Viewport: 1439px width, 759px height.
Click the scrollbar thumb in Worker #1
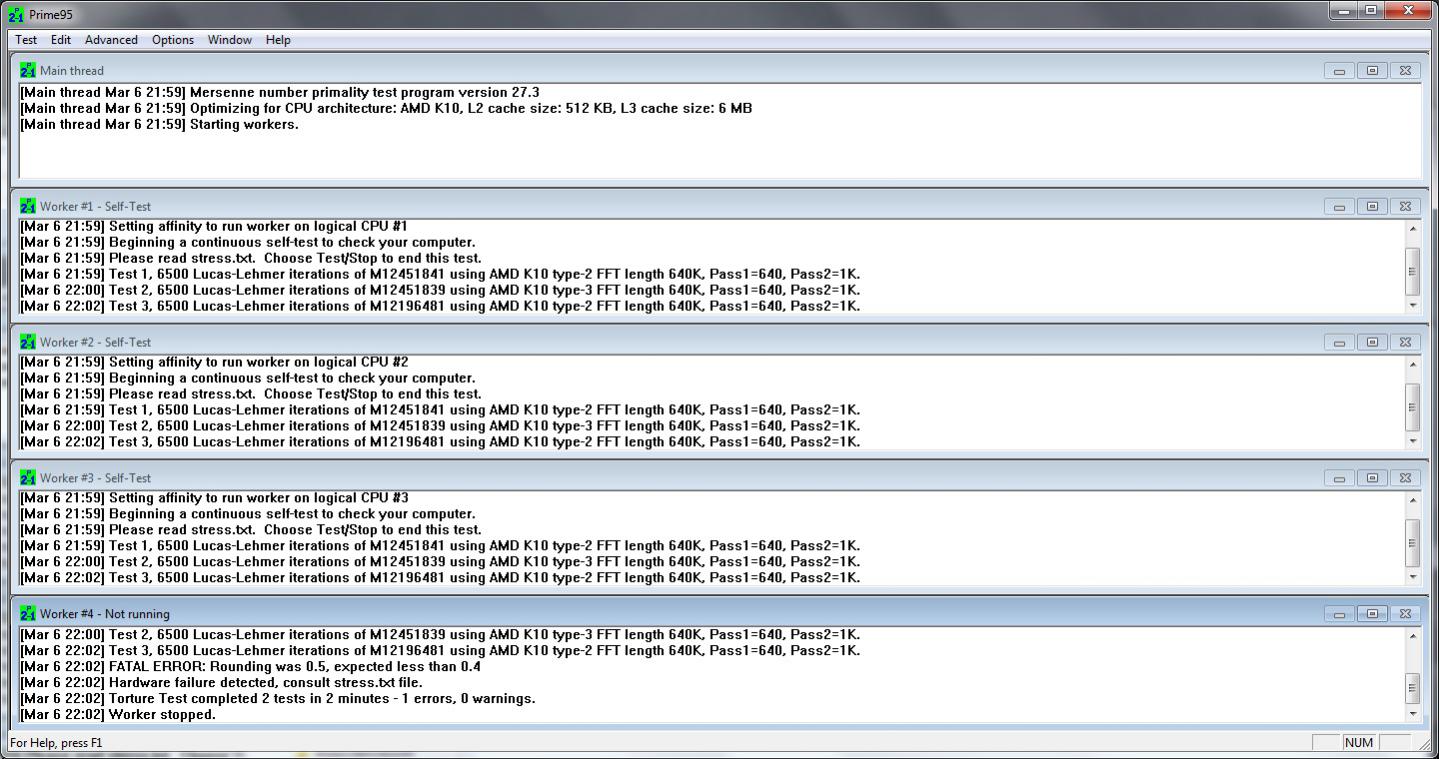click(x=1412, y=270)
